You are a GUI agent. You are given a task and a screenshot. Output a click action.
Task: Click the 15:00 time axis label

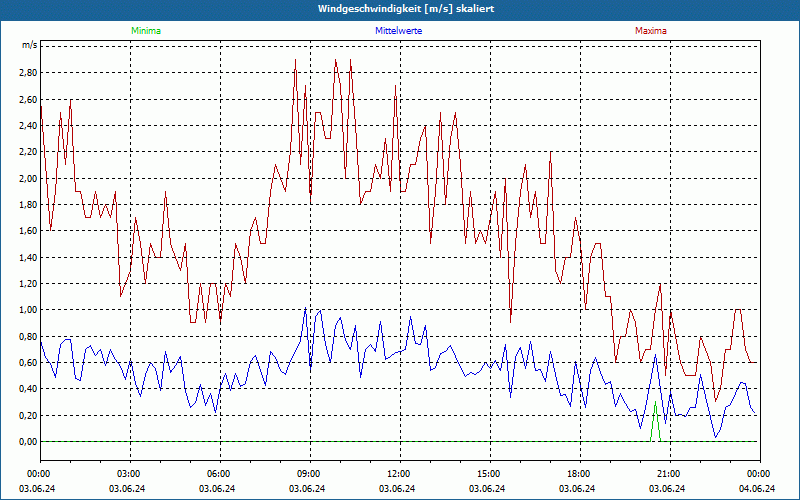point(489,474)
